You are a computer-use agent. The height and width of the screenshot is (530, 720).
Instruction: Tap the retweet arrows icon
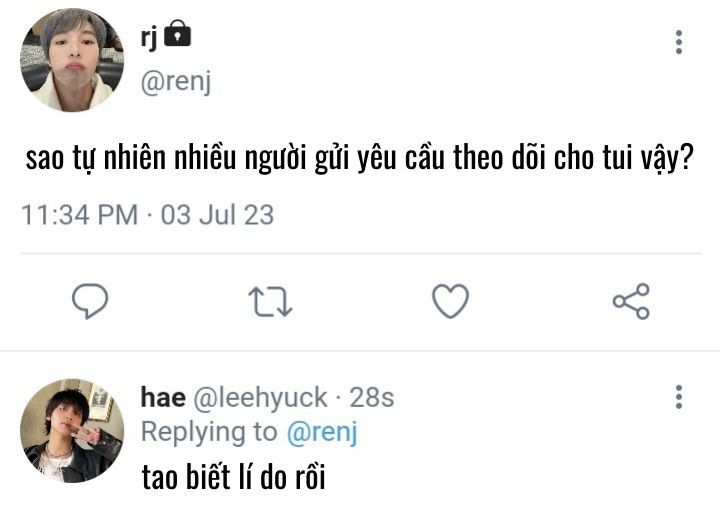click(270, 300)
